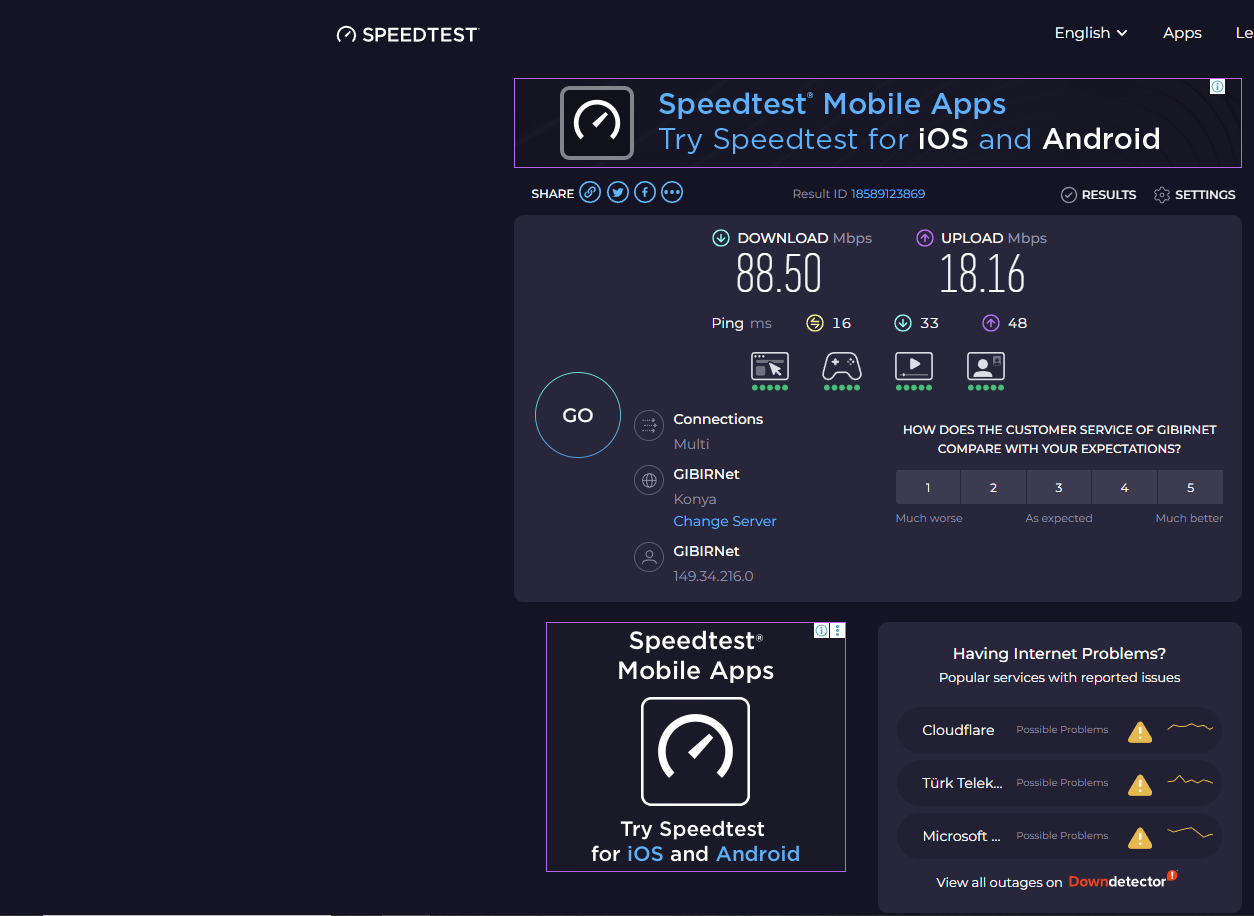This screenshot has height=916, width=1254.
Task: Click the gaming controller experience icon
Action: [842, 367]
